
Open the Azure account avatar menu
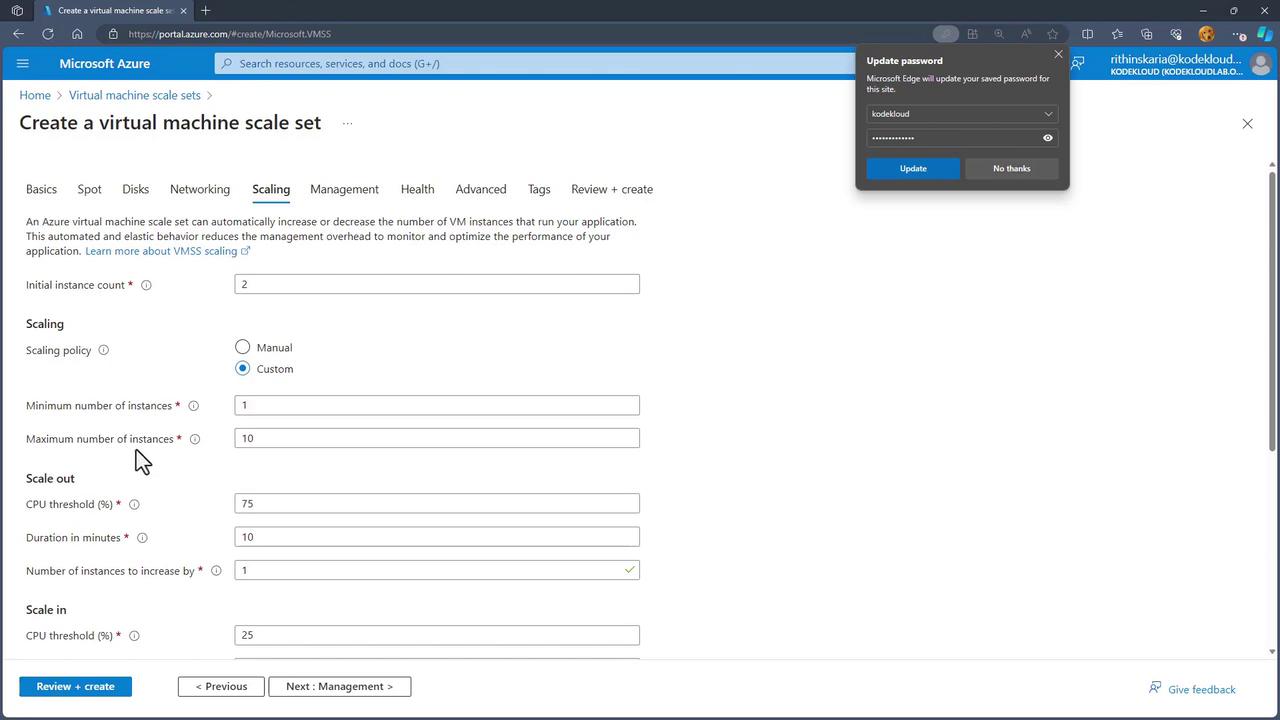pos(1261,64)
